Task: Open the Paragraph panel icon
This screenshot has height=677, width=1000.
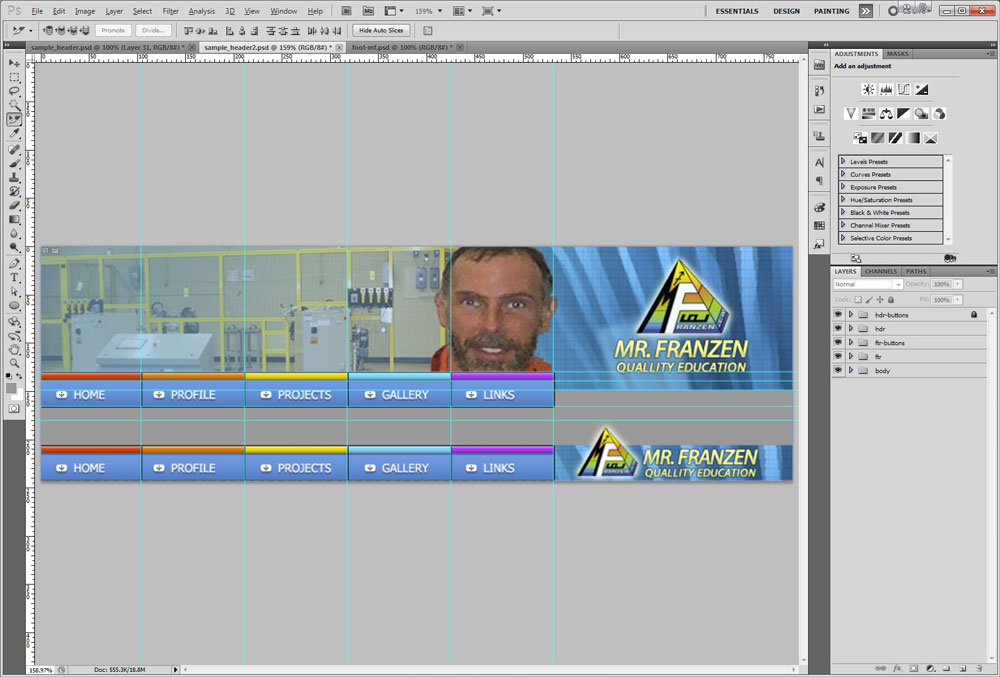Action: [820, 181]
